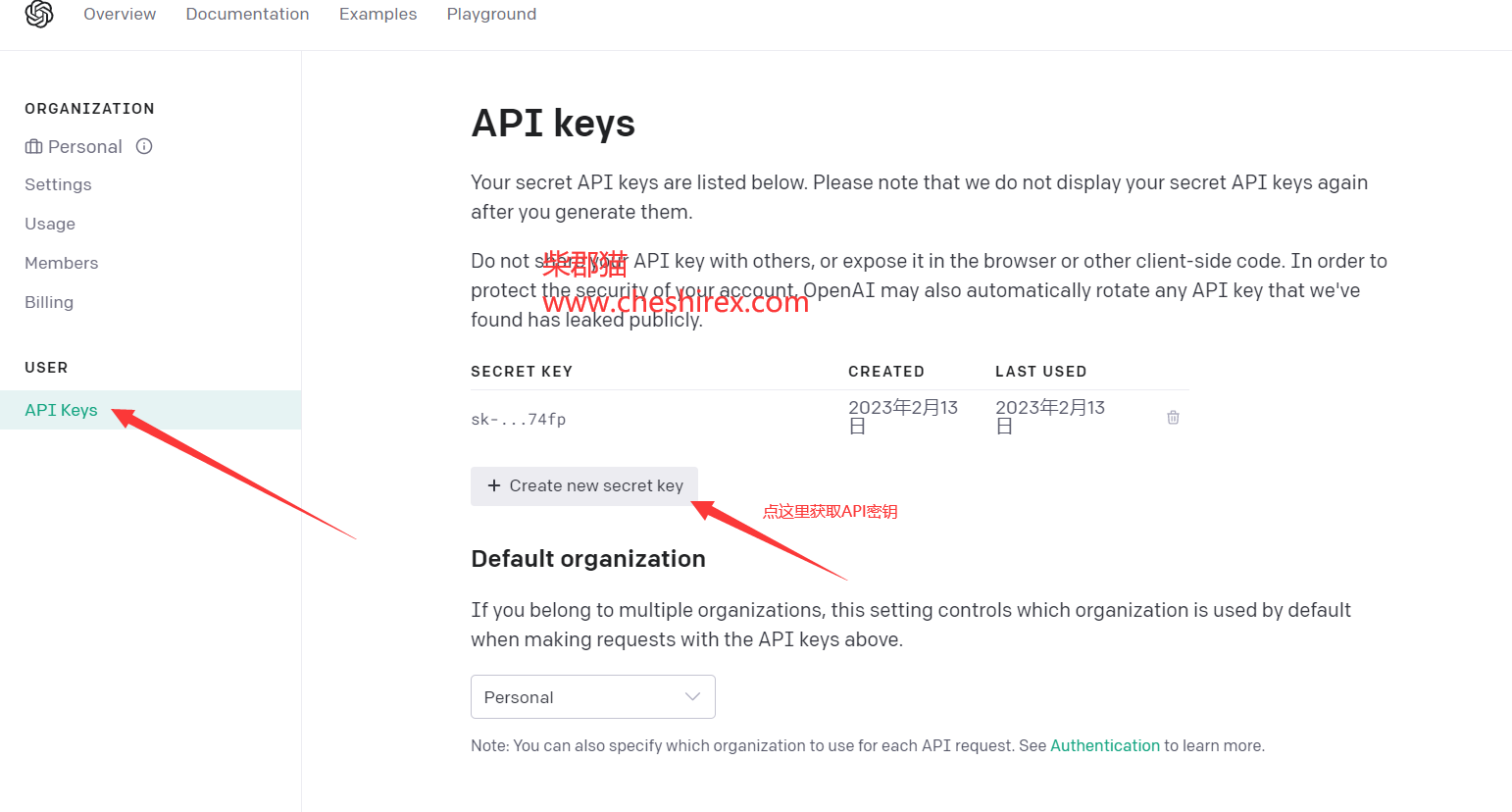Screen dimensions: 1512x812
Task: Open organization Settings in sidebar
Action: pos(58,184)
